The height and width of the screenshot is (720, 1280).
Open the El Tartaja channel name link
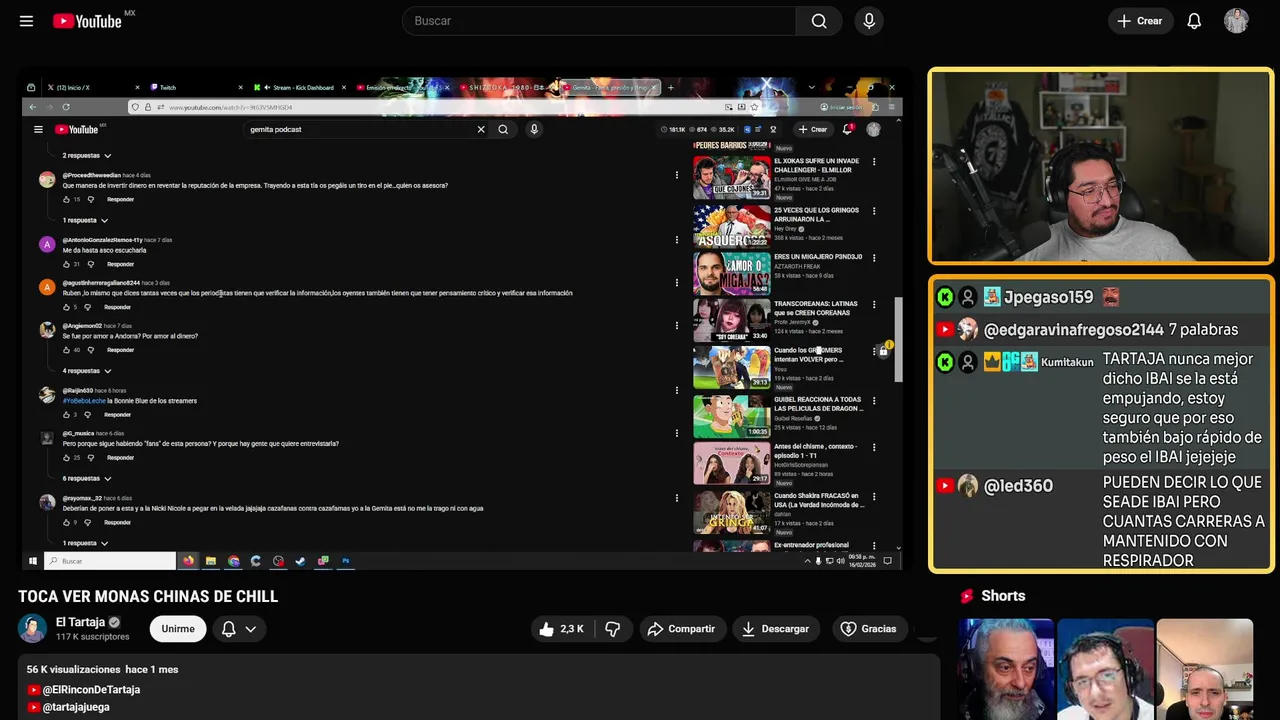(x=80, y=622)
